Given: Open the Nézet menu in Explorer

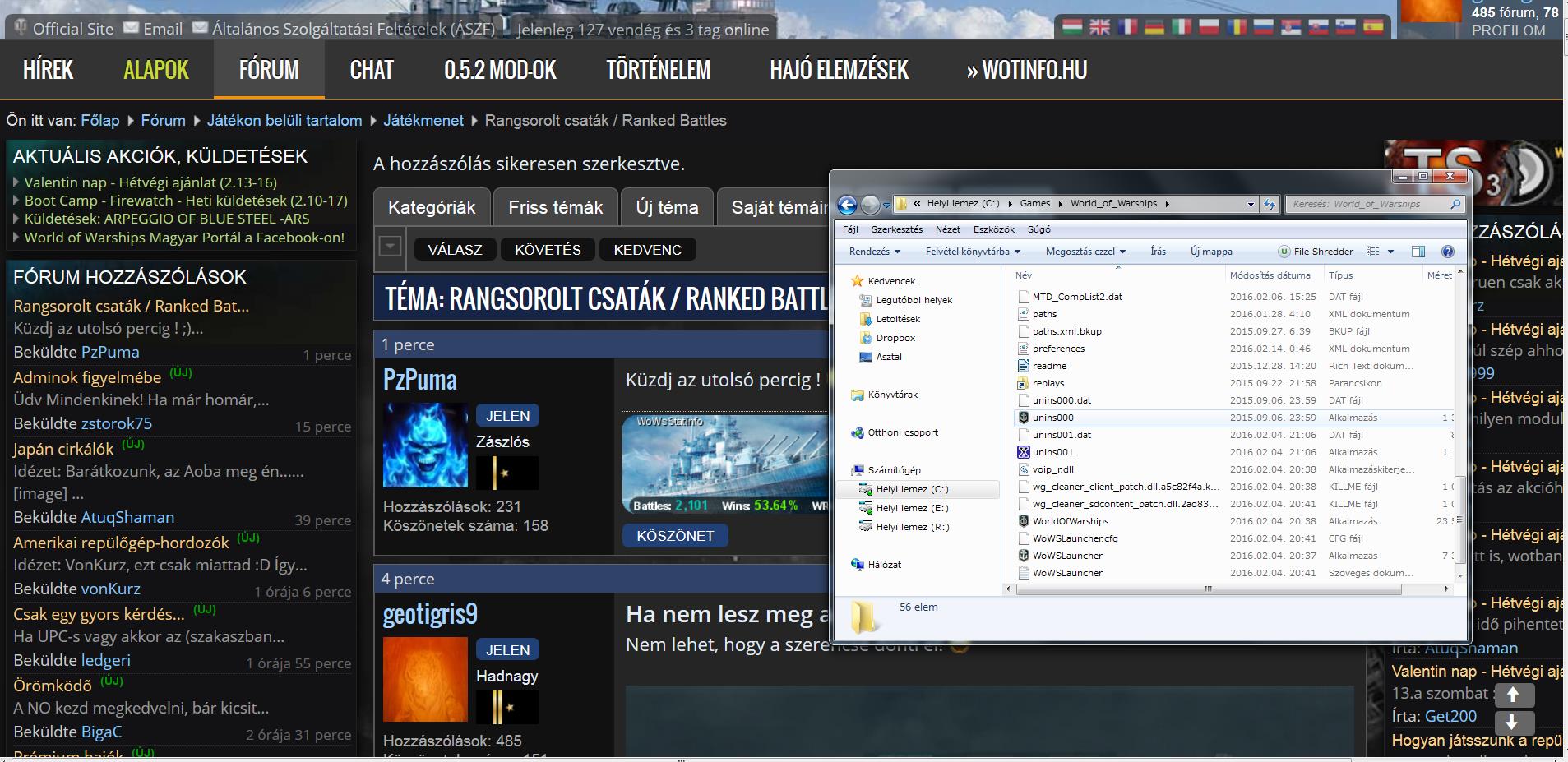Looking at the screenshot, I should pos(947,229).
